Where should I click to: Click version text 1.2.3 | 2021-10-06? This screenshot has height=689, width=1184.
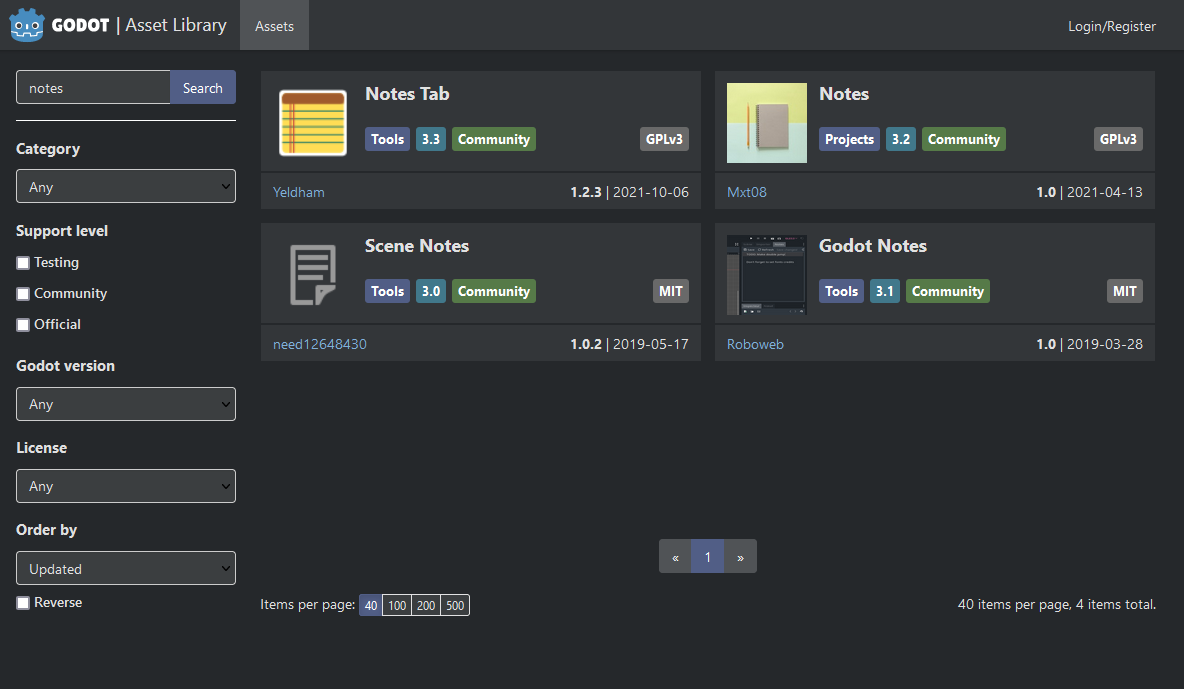[x=629, y=192]
